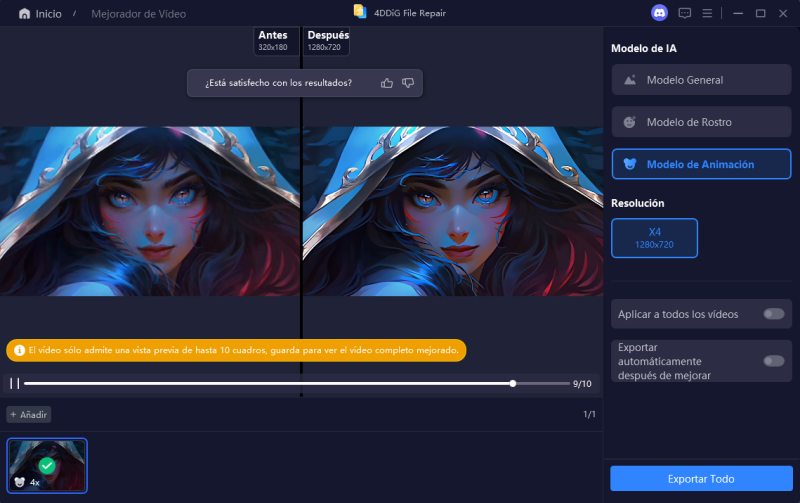The height and width of the screenshot is (503, 800).
Task: Click the Resolución heading
Action: pyautogui.click(x=638, y=203)
